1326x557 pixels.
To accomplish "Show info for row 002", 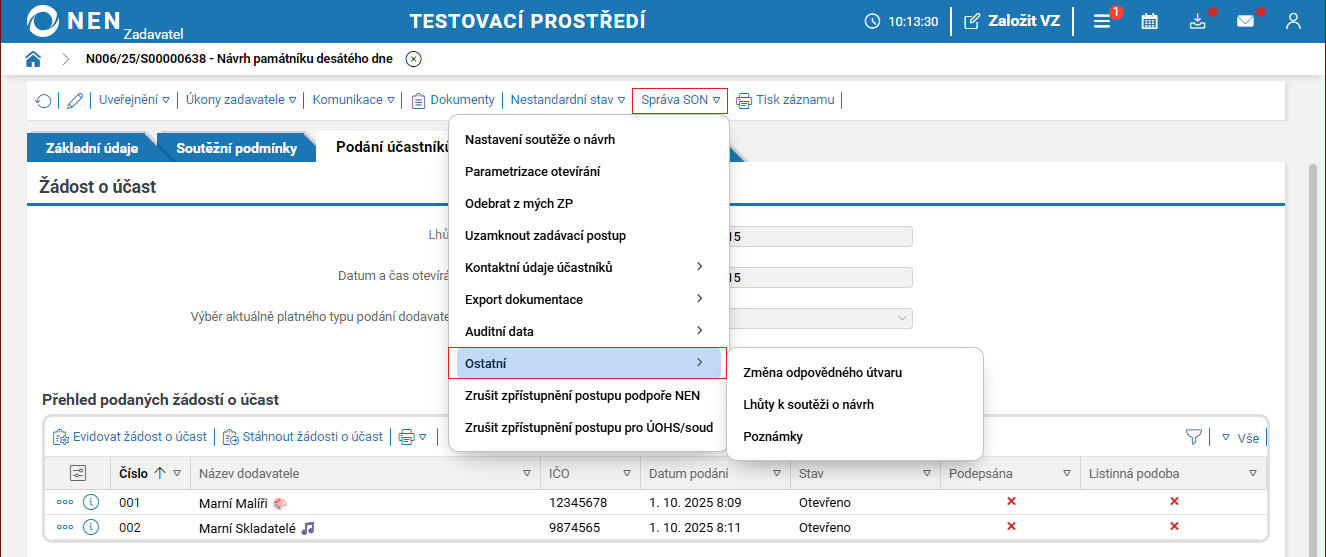I will (91, 527).
